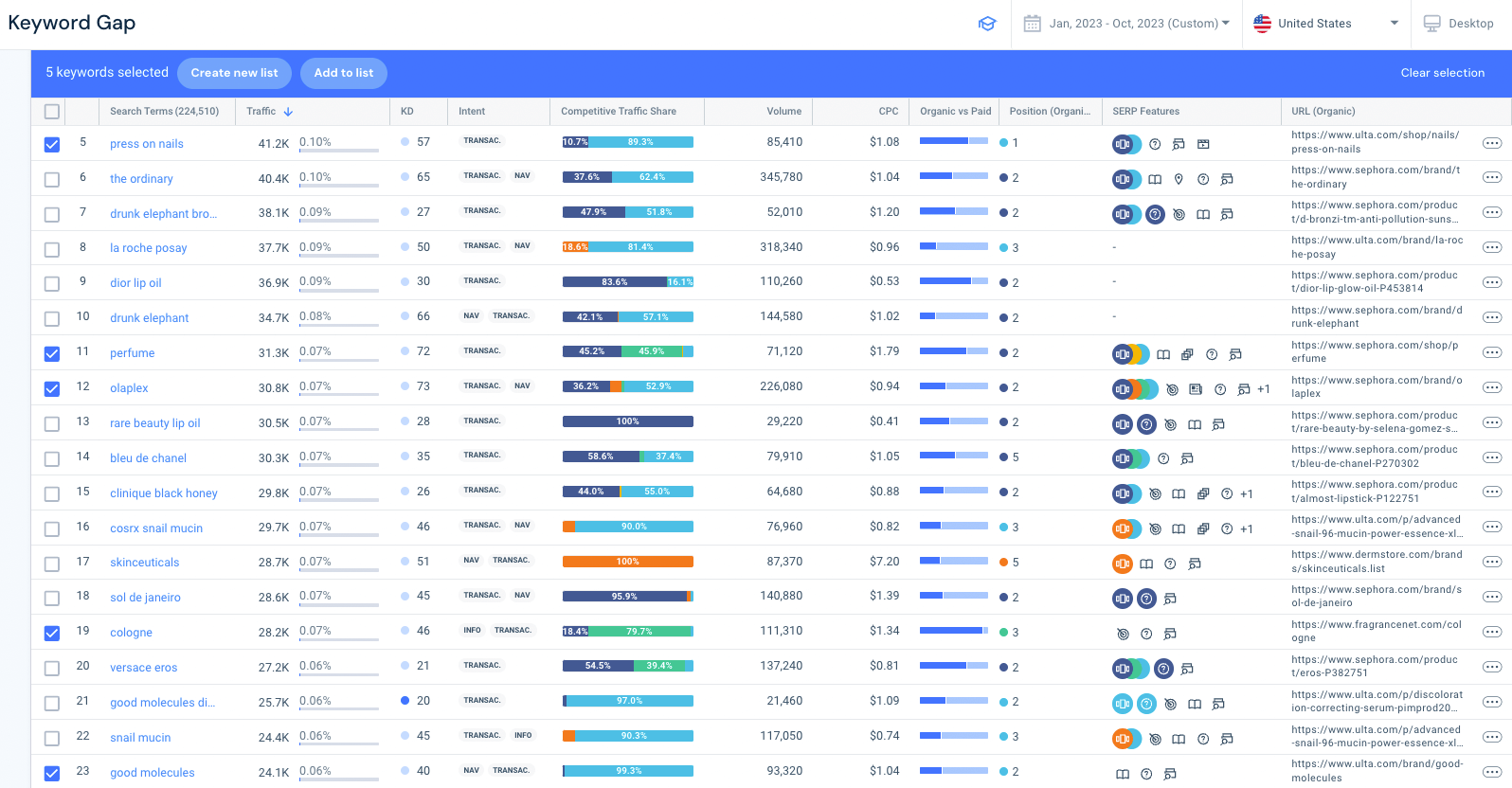
Task: Open the la roche posay keyword link
Action: click(x=148, y=248)
